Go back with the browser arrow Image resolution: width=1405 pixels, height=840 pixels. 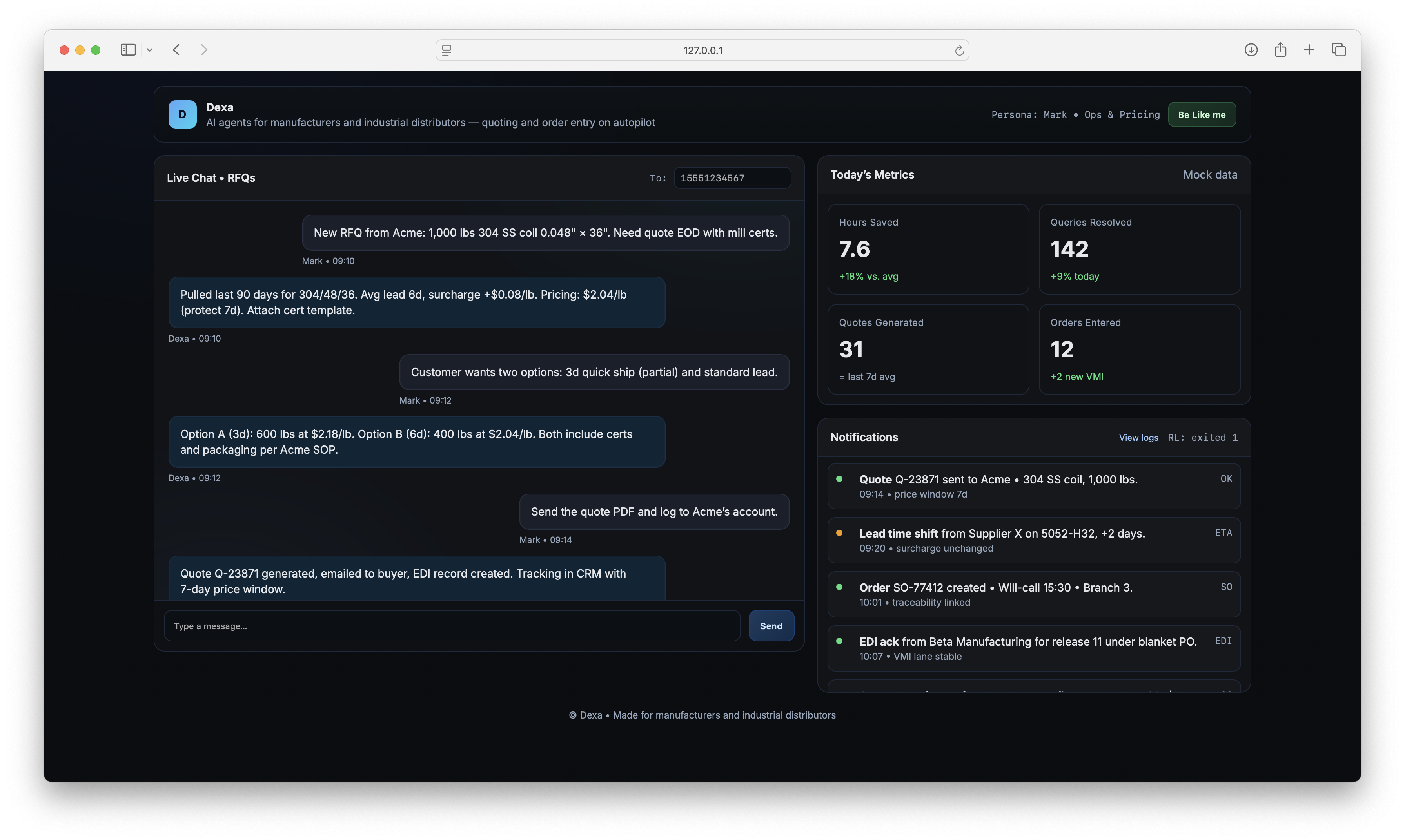coord(177,50)
